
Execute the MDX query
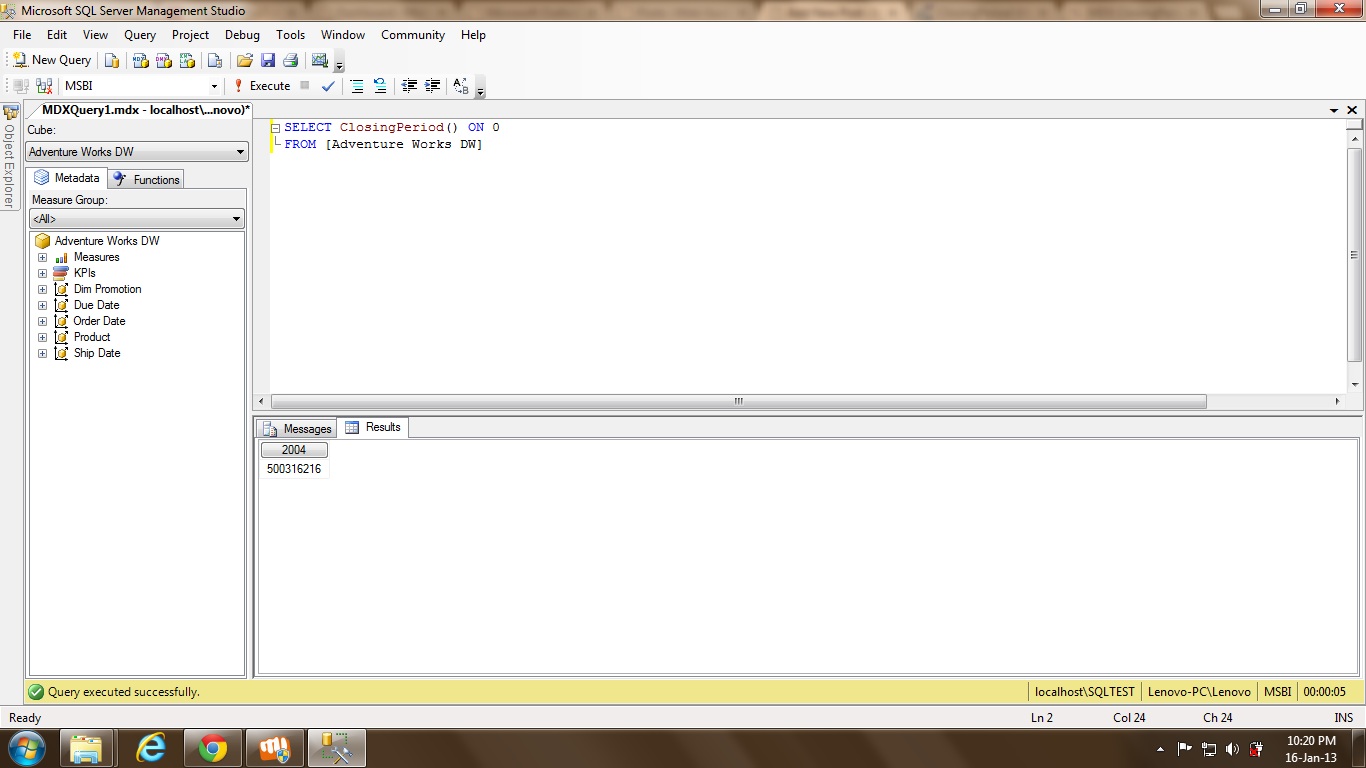pyautogui.click(x=262, y=86)
